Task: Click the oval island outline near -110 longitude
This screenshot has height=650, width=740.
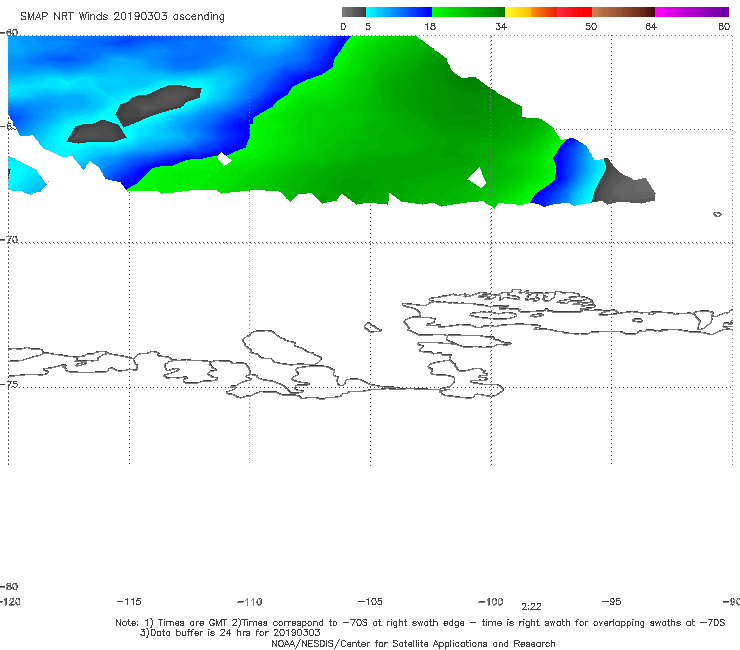Action: (x=281, y=347)
